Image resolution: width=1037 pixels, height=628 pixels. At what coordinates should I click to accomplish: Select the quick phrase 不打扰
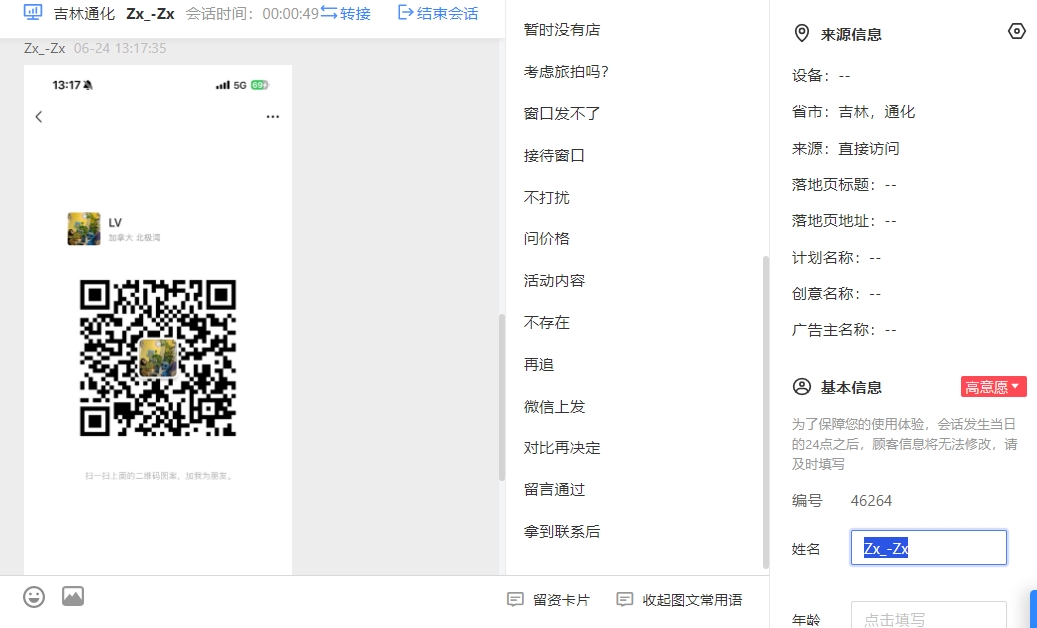[546, 197]
